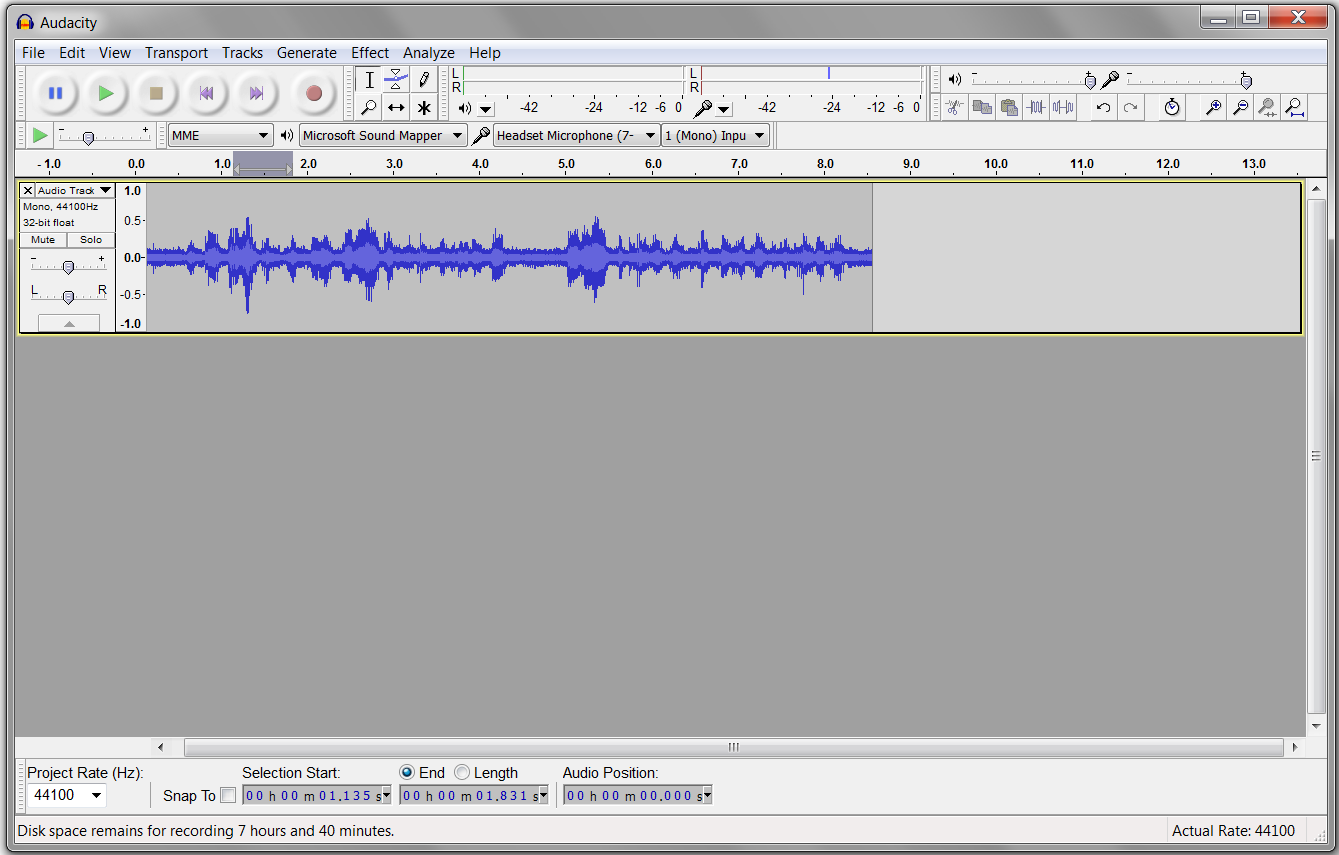
Task: Open the Edit menu
Action: coord(72,53)
